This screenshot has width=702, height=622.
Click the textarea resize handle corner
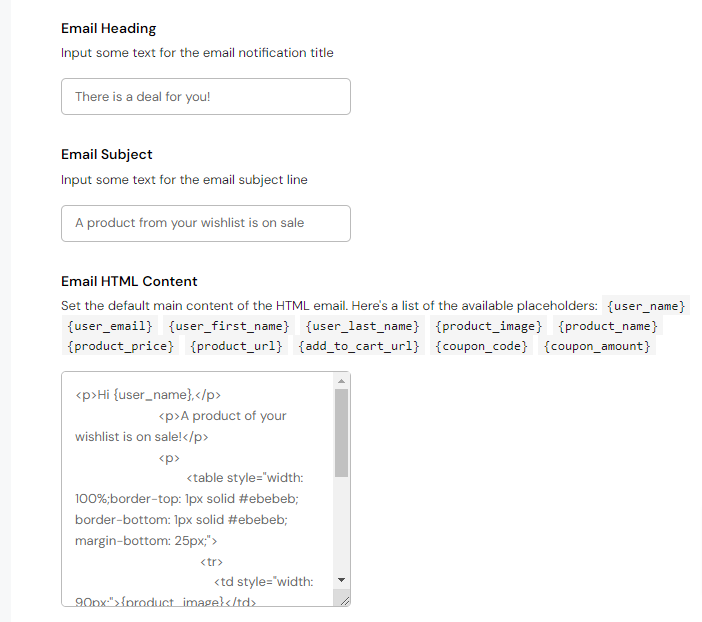344,600
